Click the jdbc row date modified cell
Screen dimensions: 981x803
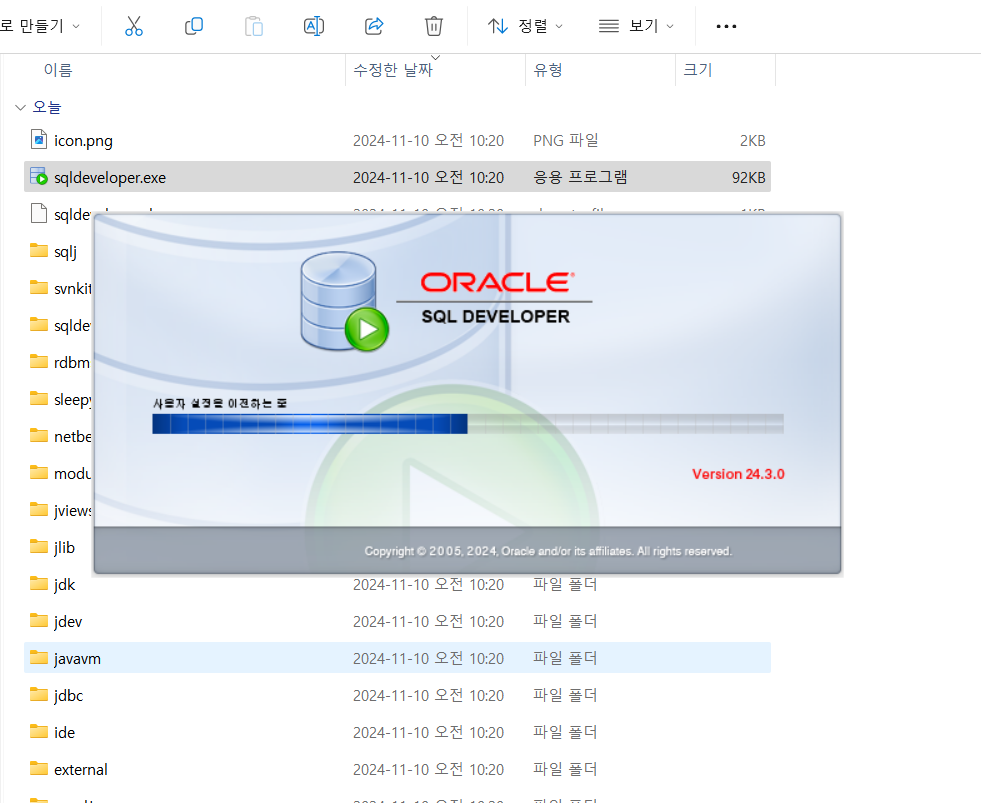click(x=429, y=695)
